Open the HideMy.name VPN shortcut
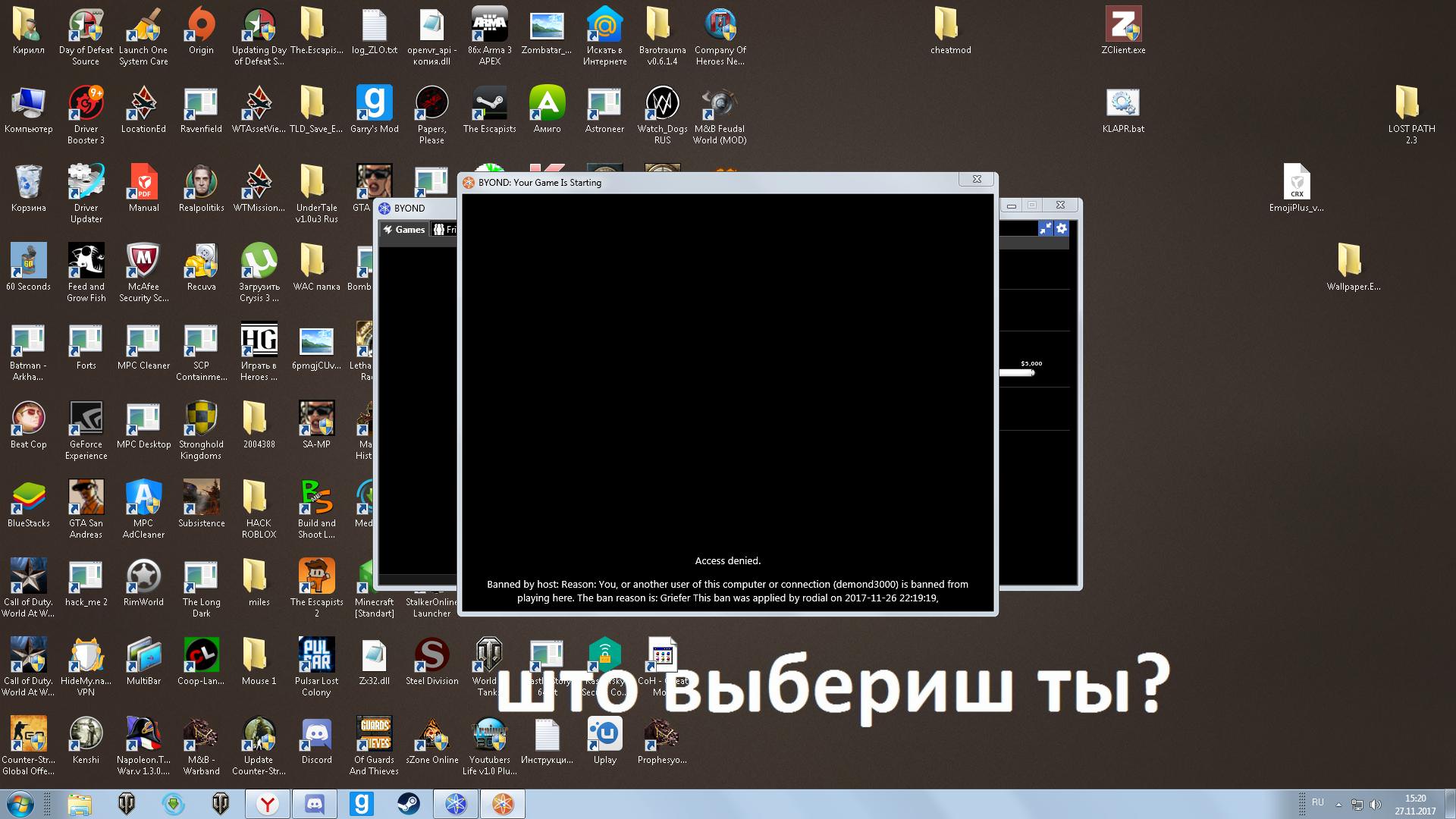 point(86,667)
